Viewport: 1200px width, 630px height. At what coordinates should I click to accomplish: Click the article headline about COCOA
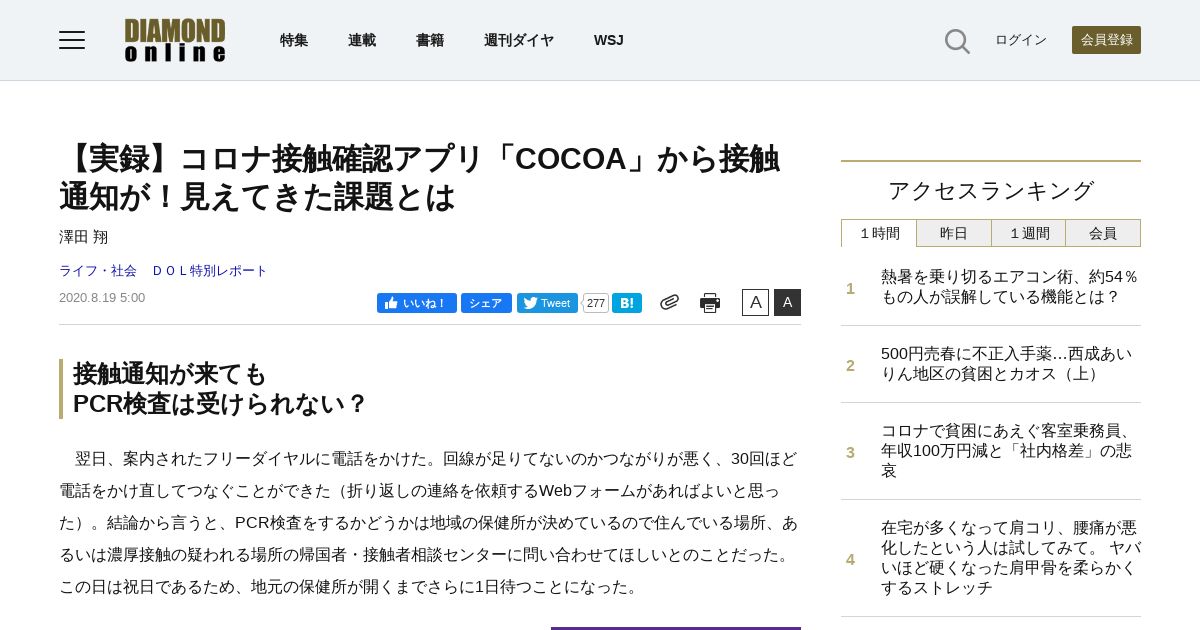tap(420, 178)
